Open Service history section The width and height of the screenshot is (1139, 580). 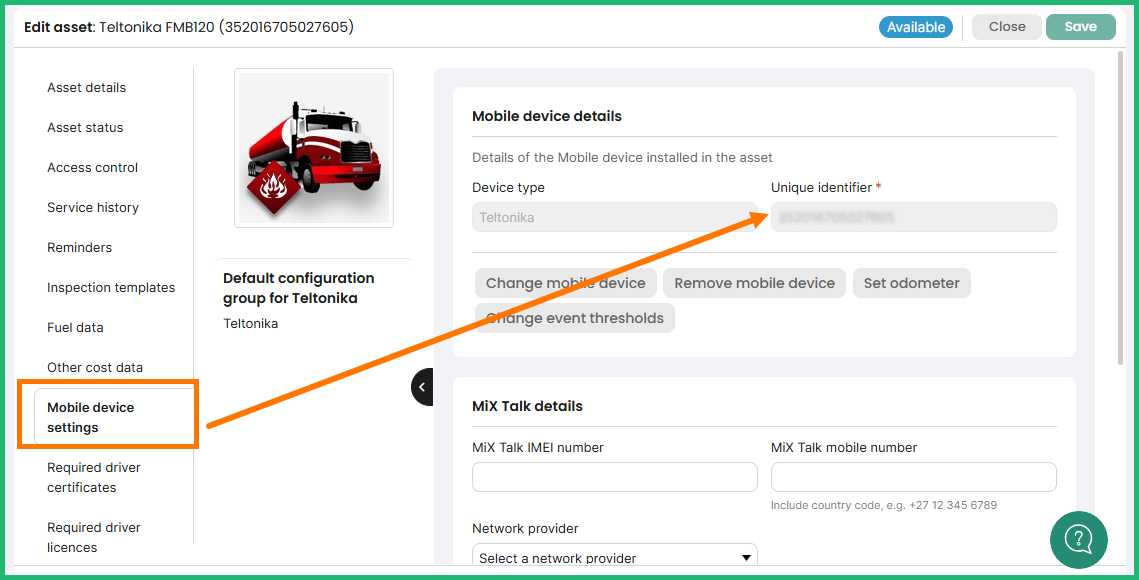93,208
